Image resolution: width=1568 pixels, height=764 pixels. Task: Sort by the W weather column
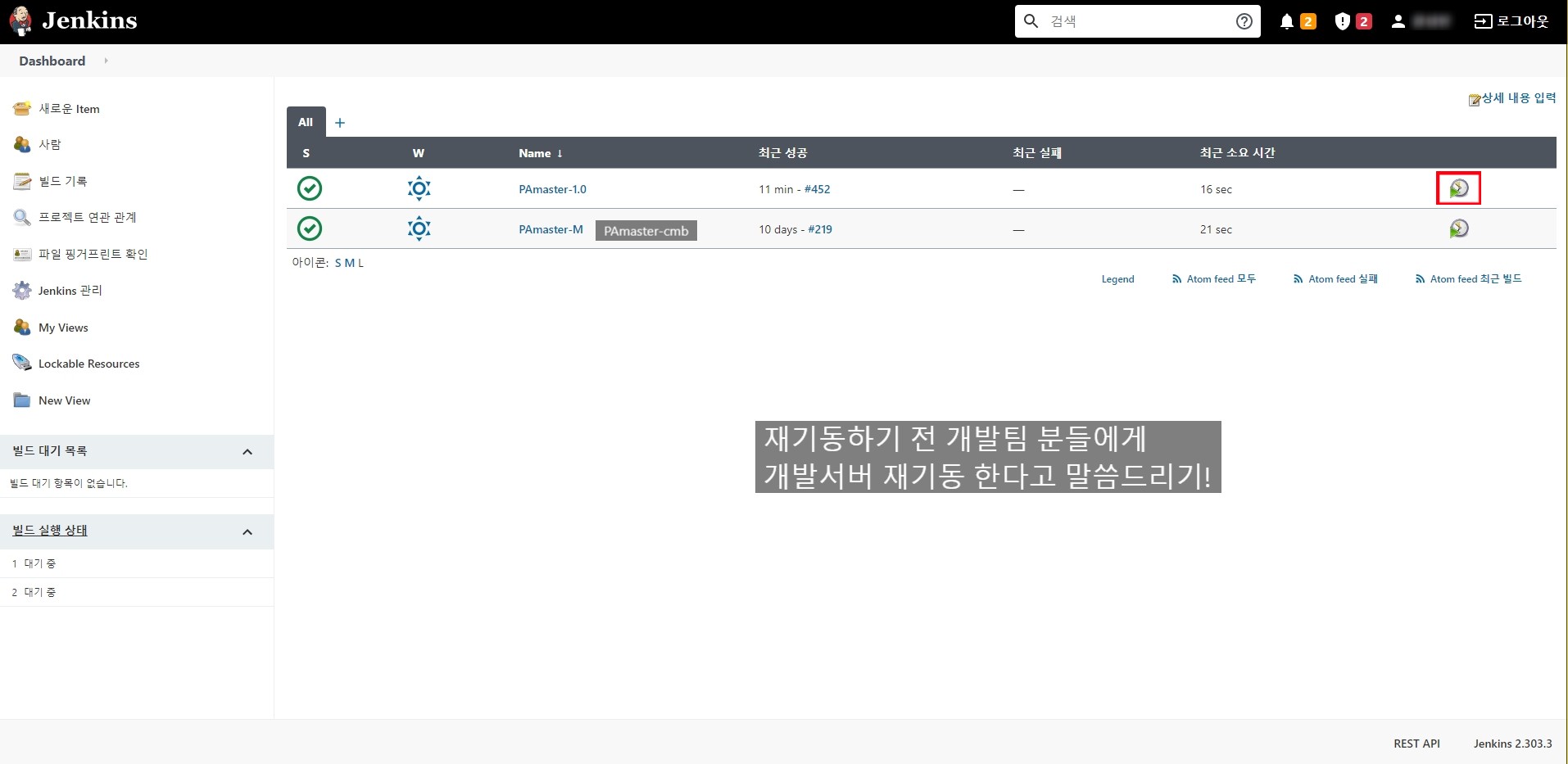tap(419, 153)
